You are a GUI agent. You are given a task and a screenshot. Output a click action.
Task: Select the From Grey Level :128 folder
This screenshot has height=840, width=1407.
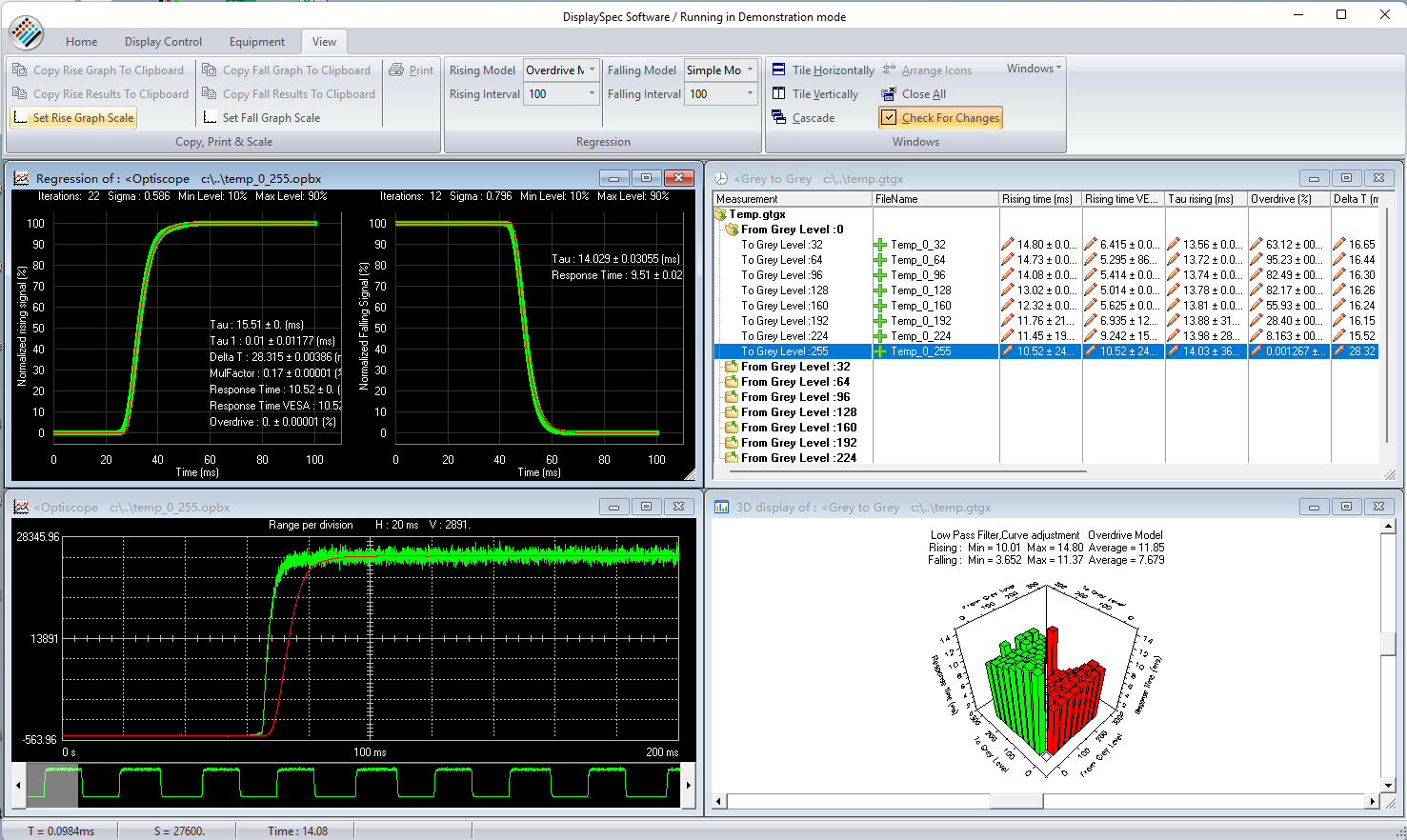coord(798,412)
